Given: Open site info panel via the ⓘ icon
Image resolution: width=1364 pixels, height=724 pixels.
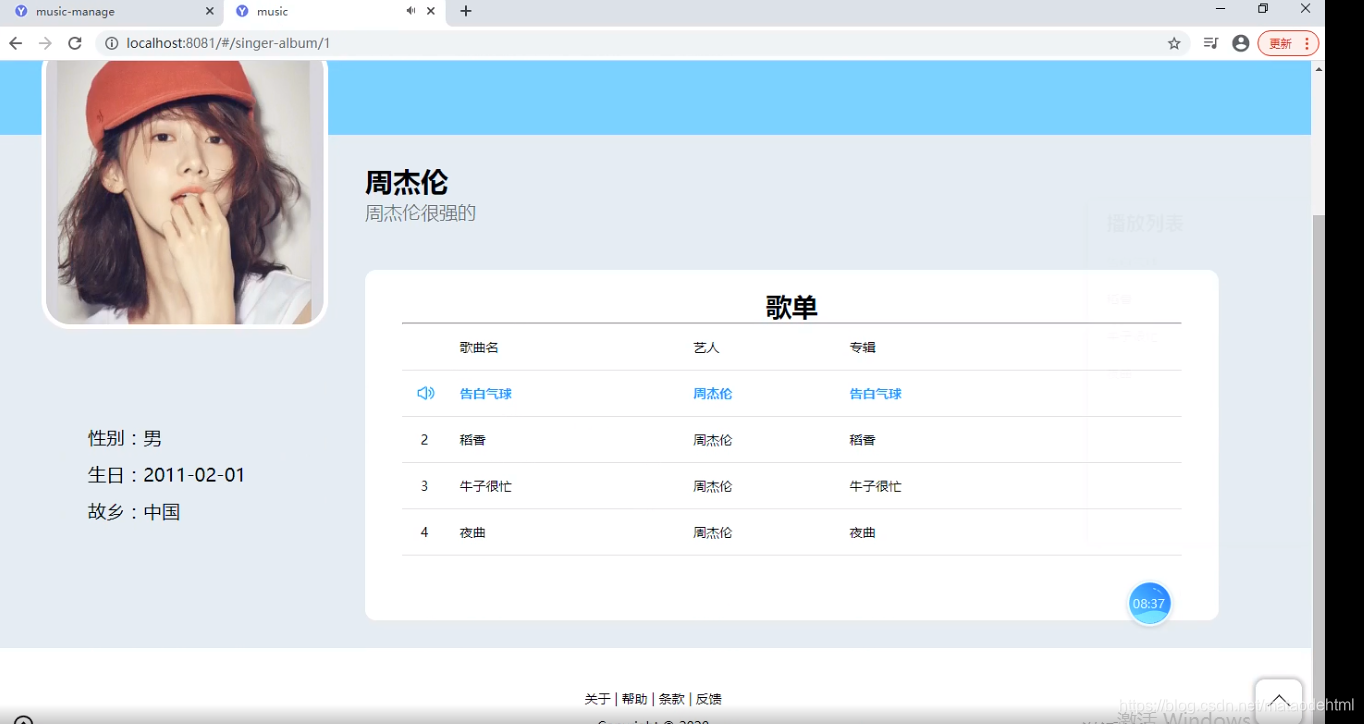Looking at the screenshot, I should (110, 43).
